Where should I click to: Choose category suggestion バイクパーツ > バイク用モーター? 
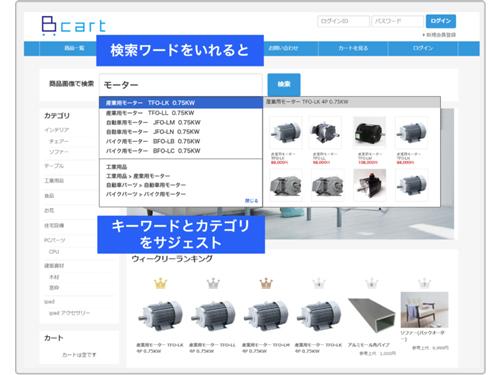[x=146, y=194]
